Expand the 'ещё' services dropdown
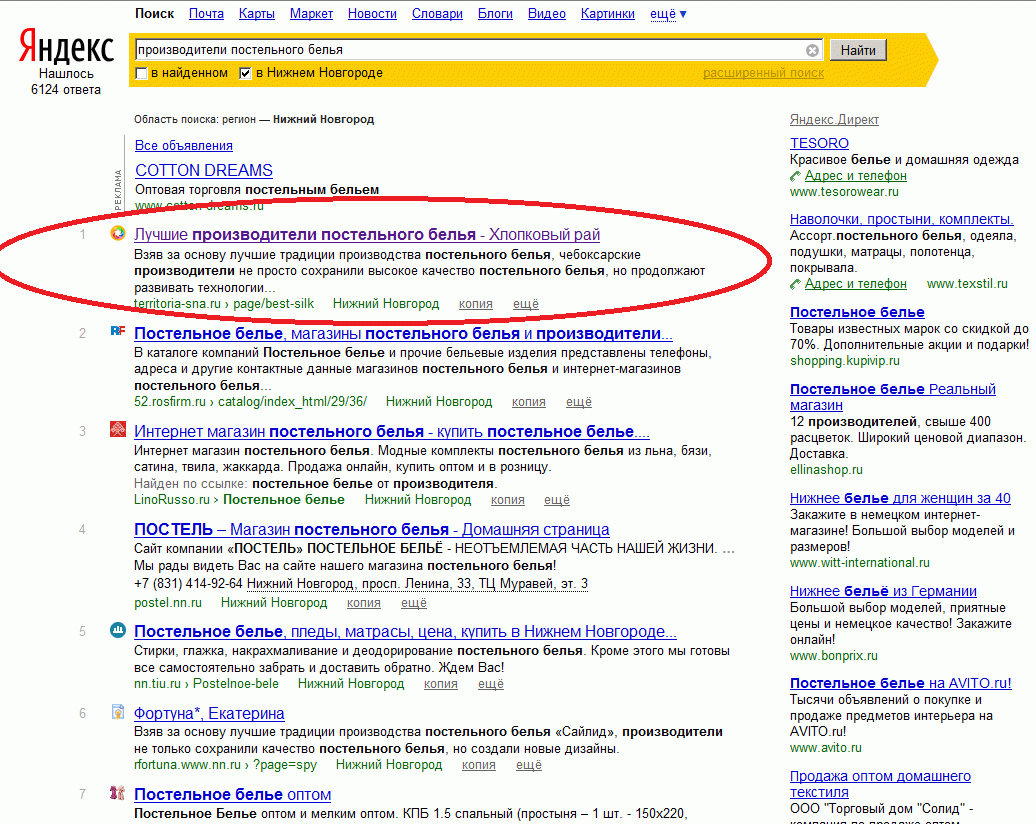This screenshot has height=824, width=1036. point(668,14)
